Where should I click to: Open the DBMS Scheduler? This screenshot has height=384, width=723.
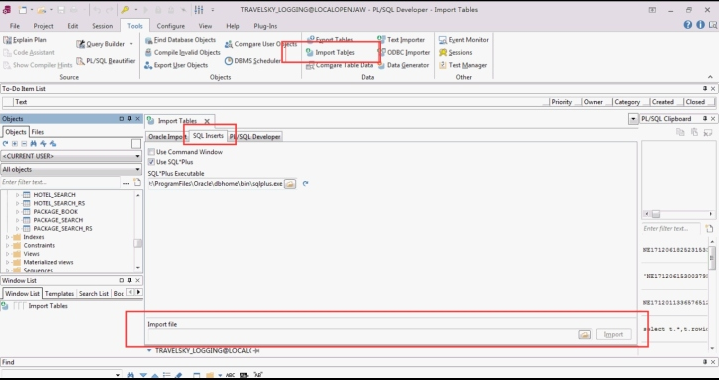click(x=253, y=61)
